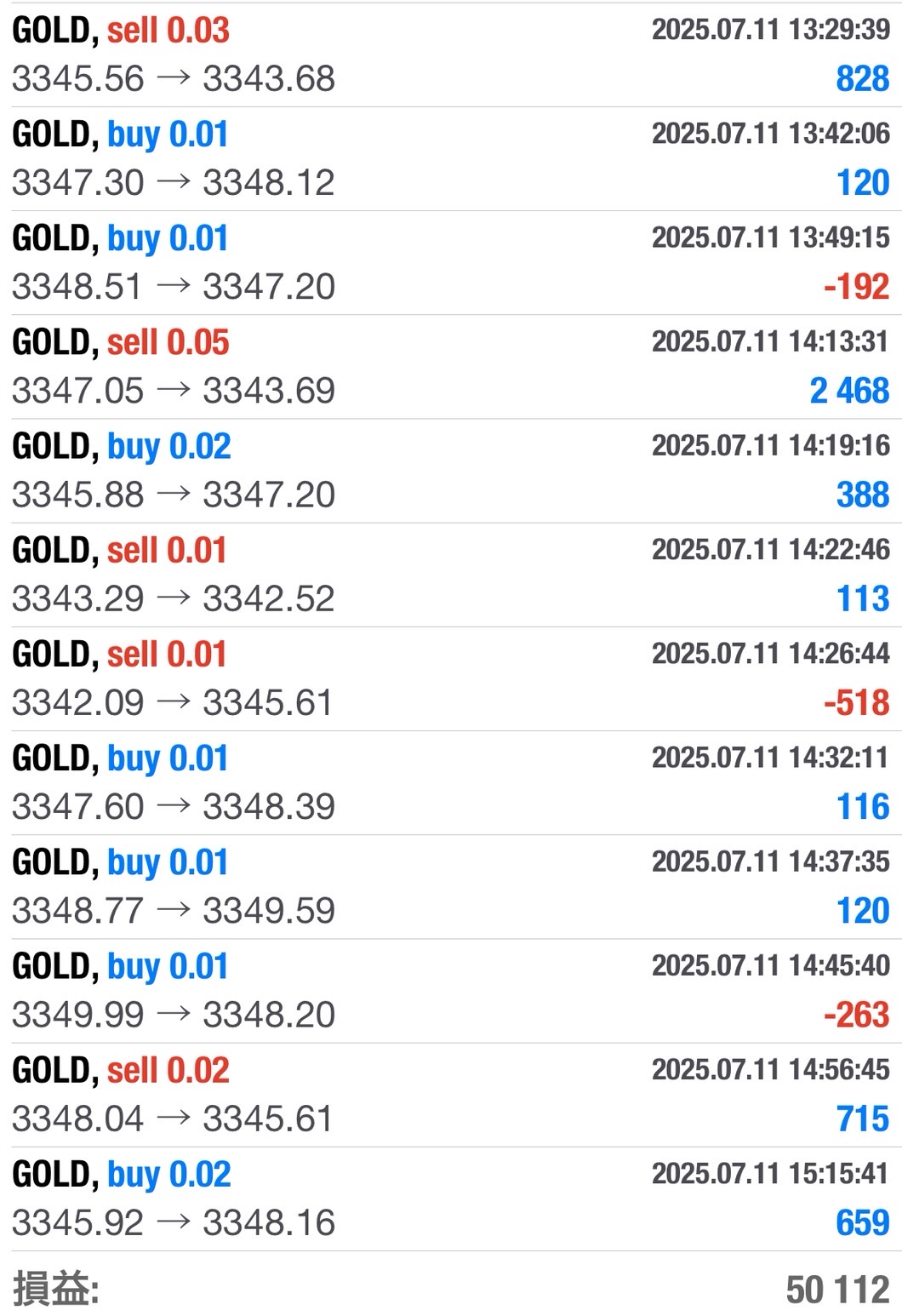Select the trade 3348.77 → 3349.59
The image size is (902, 1316).
click(x=451, y=887)
